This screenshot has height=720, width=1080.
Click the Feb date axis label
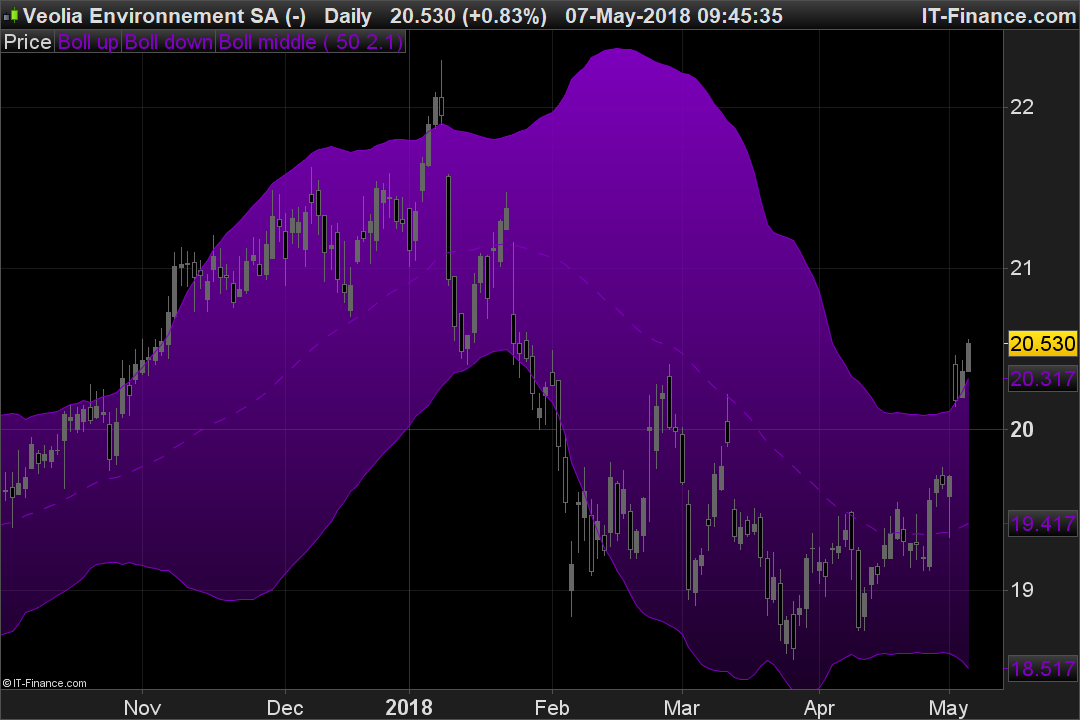pyautogui.click(x=552, y=708)
